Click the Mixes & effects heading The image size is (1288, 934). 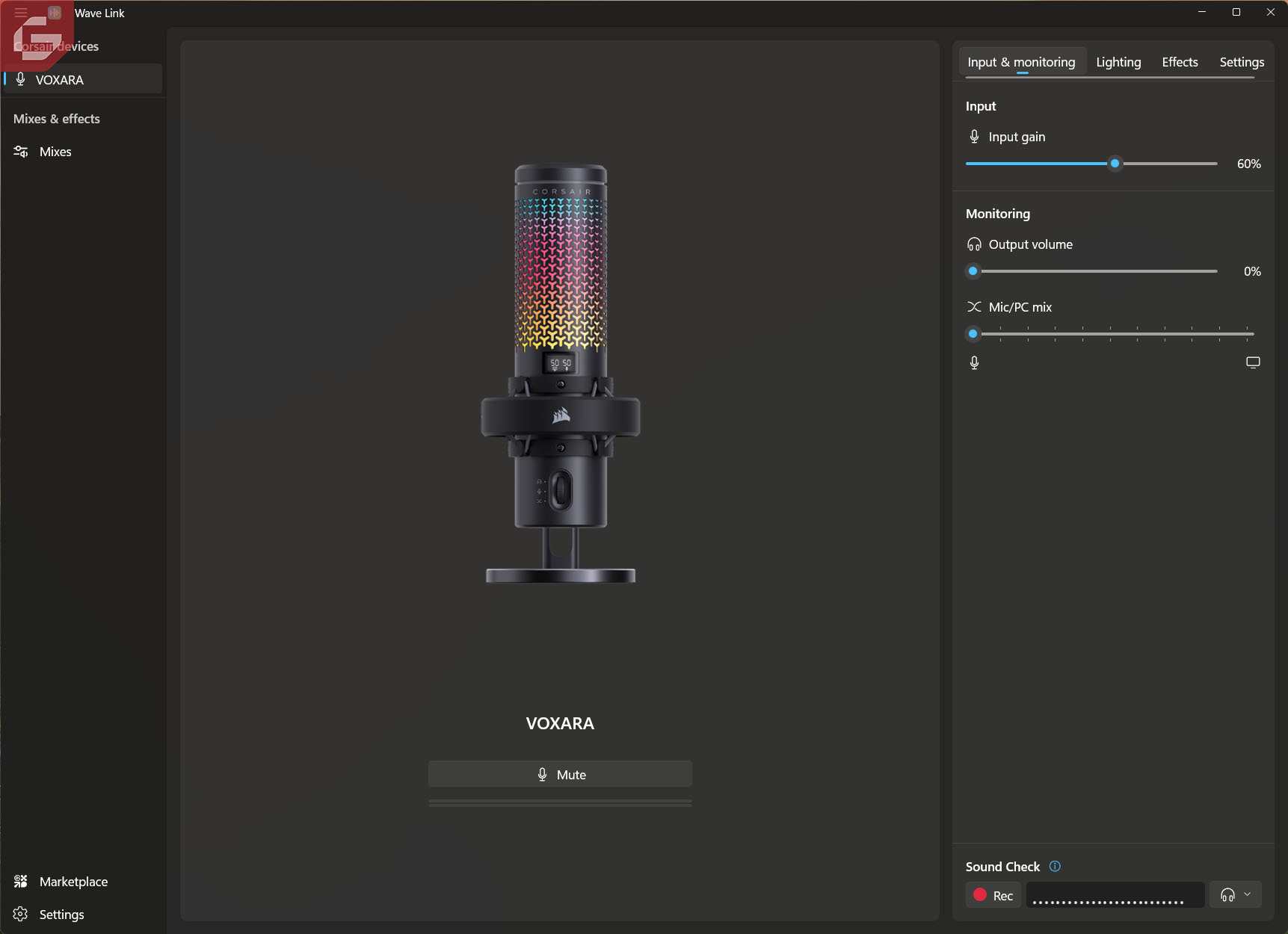pyautogui.click(x=57, y=119)
